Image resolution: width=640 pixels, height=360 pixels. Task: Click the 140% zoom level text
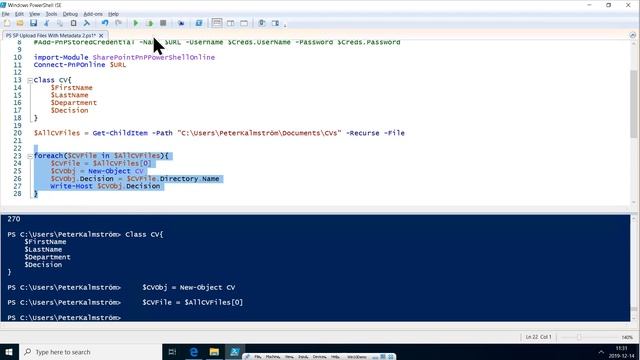[627, 337]
